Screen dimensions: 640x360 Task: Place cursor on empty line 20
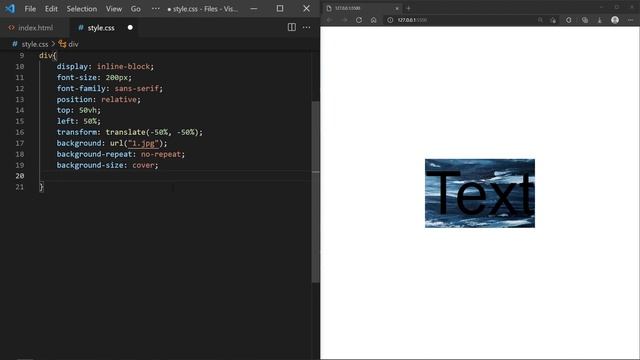pyautogui.click(x=176, y=176)
